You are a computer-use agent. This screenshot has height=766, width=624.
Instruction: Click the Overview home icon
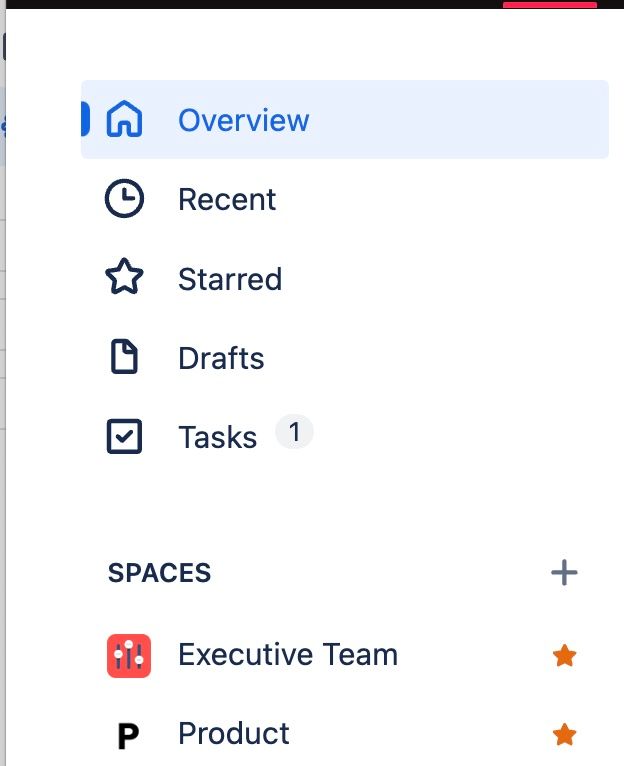pyautogui.click(x=124, y=119)
